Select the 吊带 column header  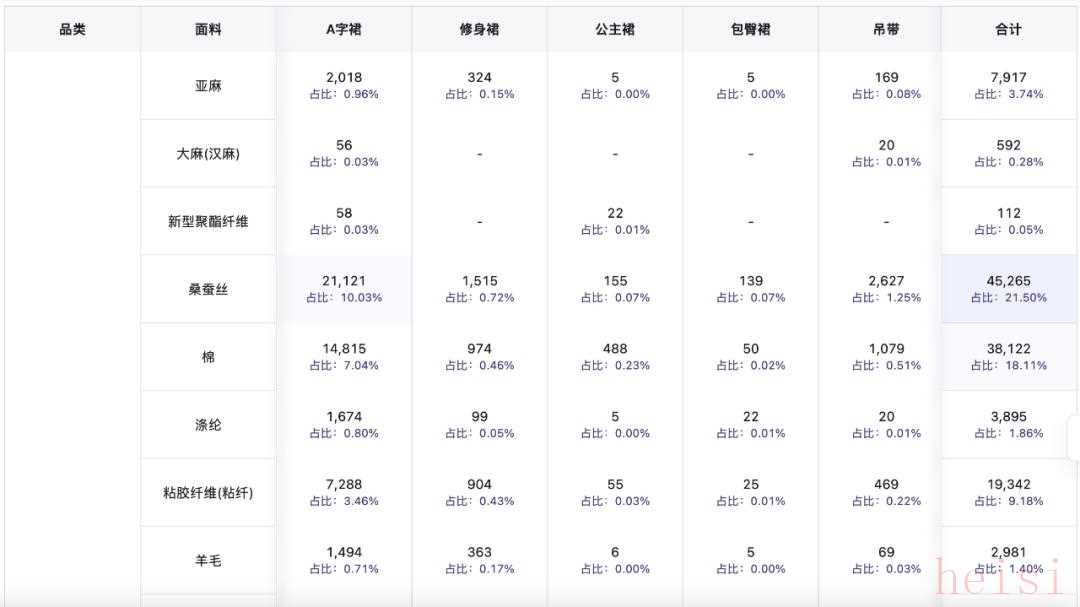pos(886,30)
